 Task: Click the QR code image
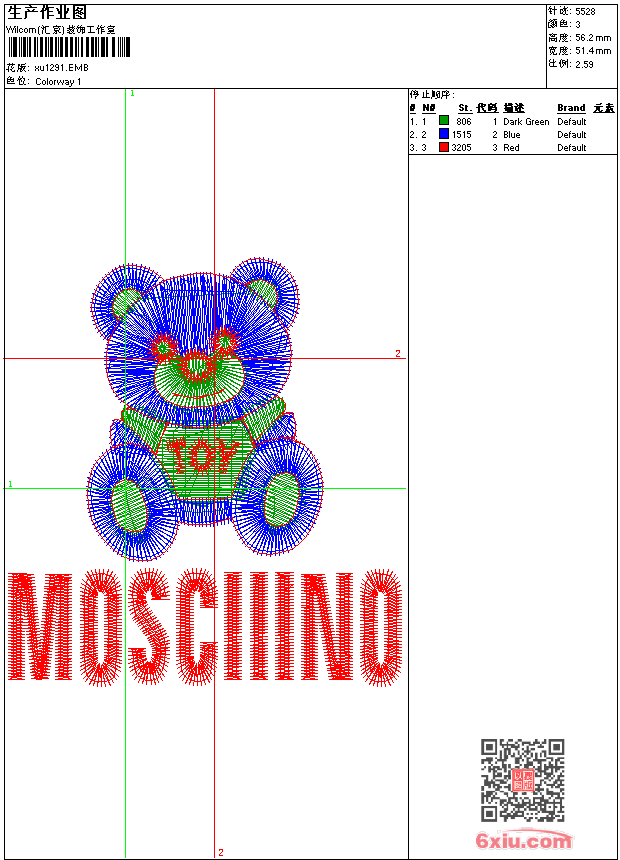pos(523,780)
